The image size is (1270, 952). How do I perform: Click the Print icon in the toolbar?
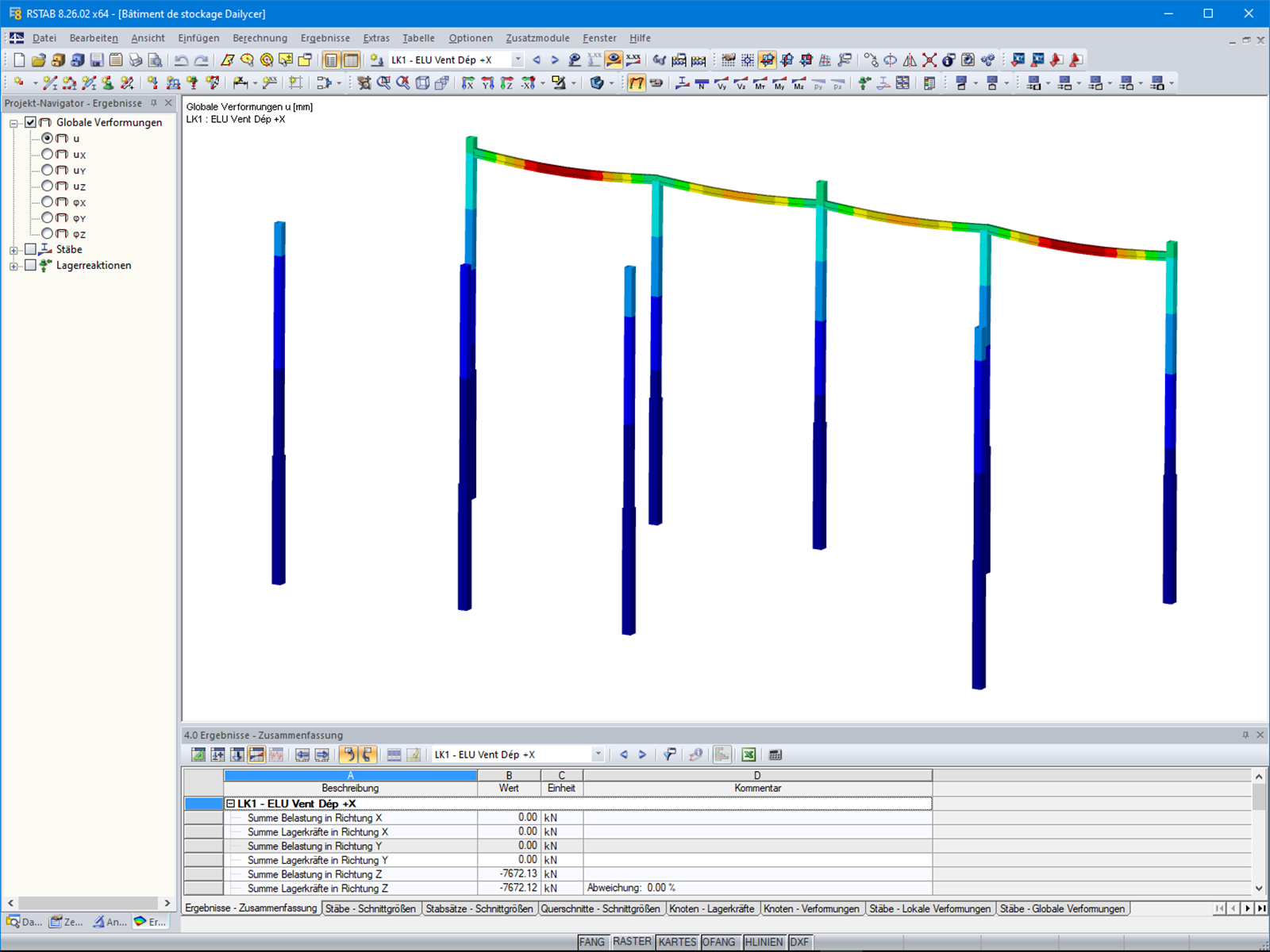coord(135,60)
